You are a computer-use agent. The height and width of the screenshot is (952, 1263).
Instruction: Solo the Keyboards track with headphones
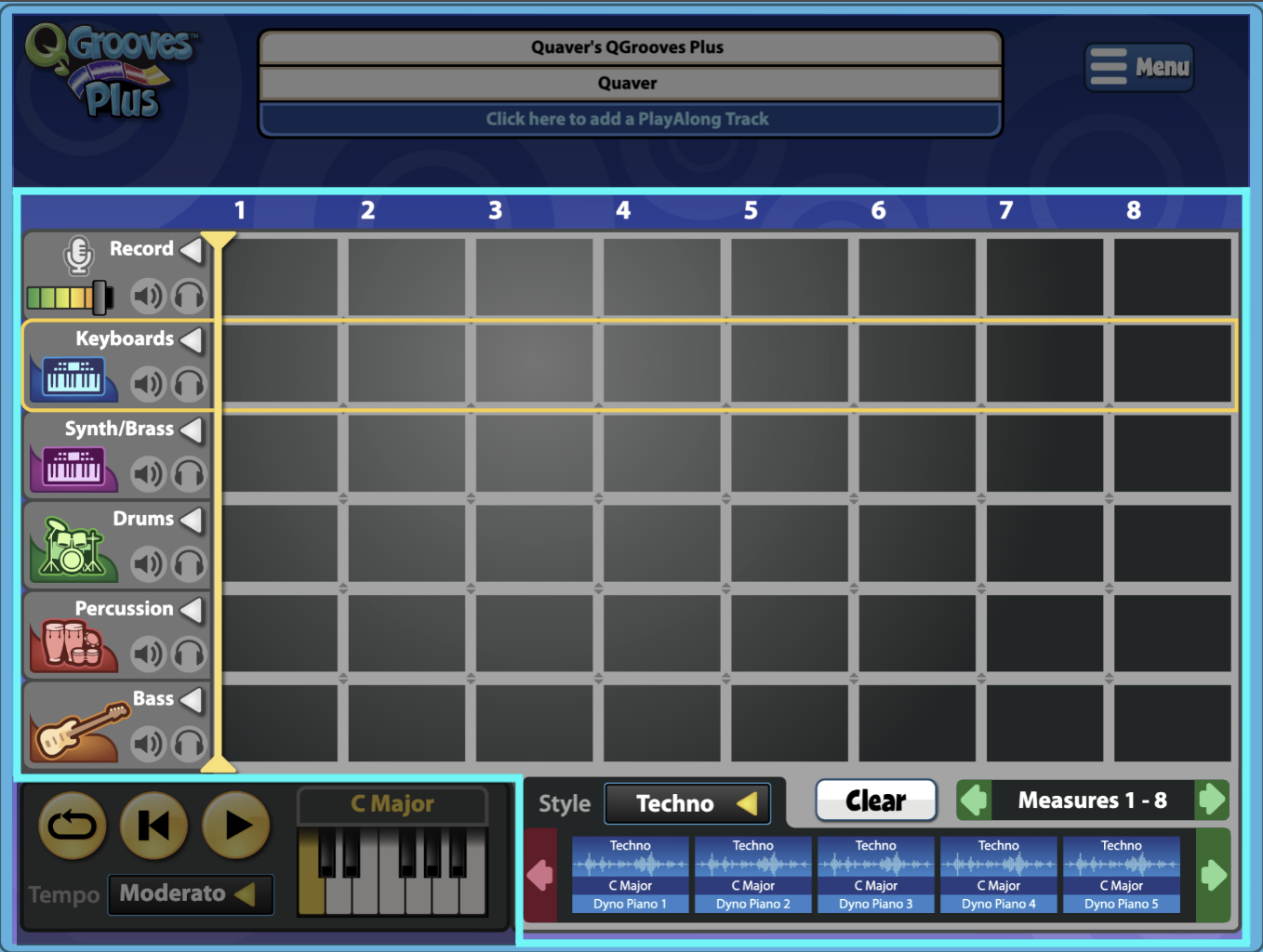(189, 384)
